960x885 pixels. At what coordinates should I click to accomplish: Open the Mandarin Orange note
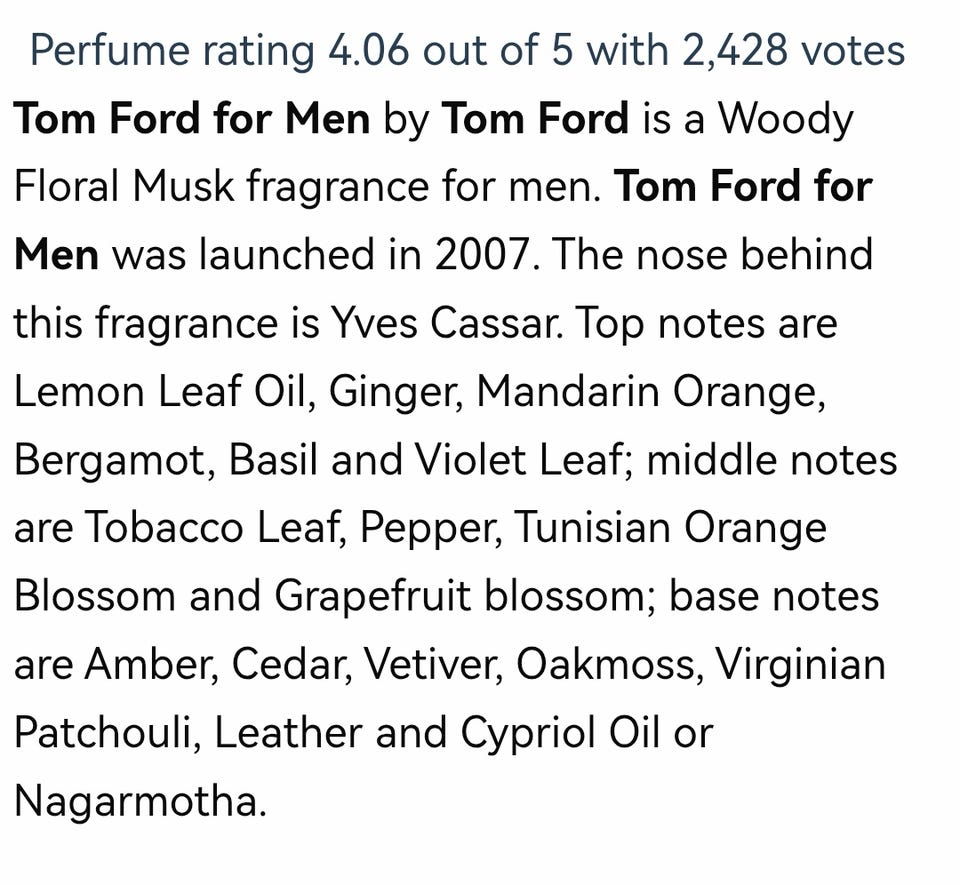pyautogui.click(x=650, y=391)
